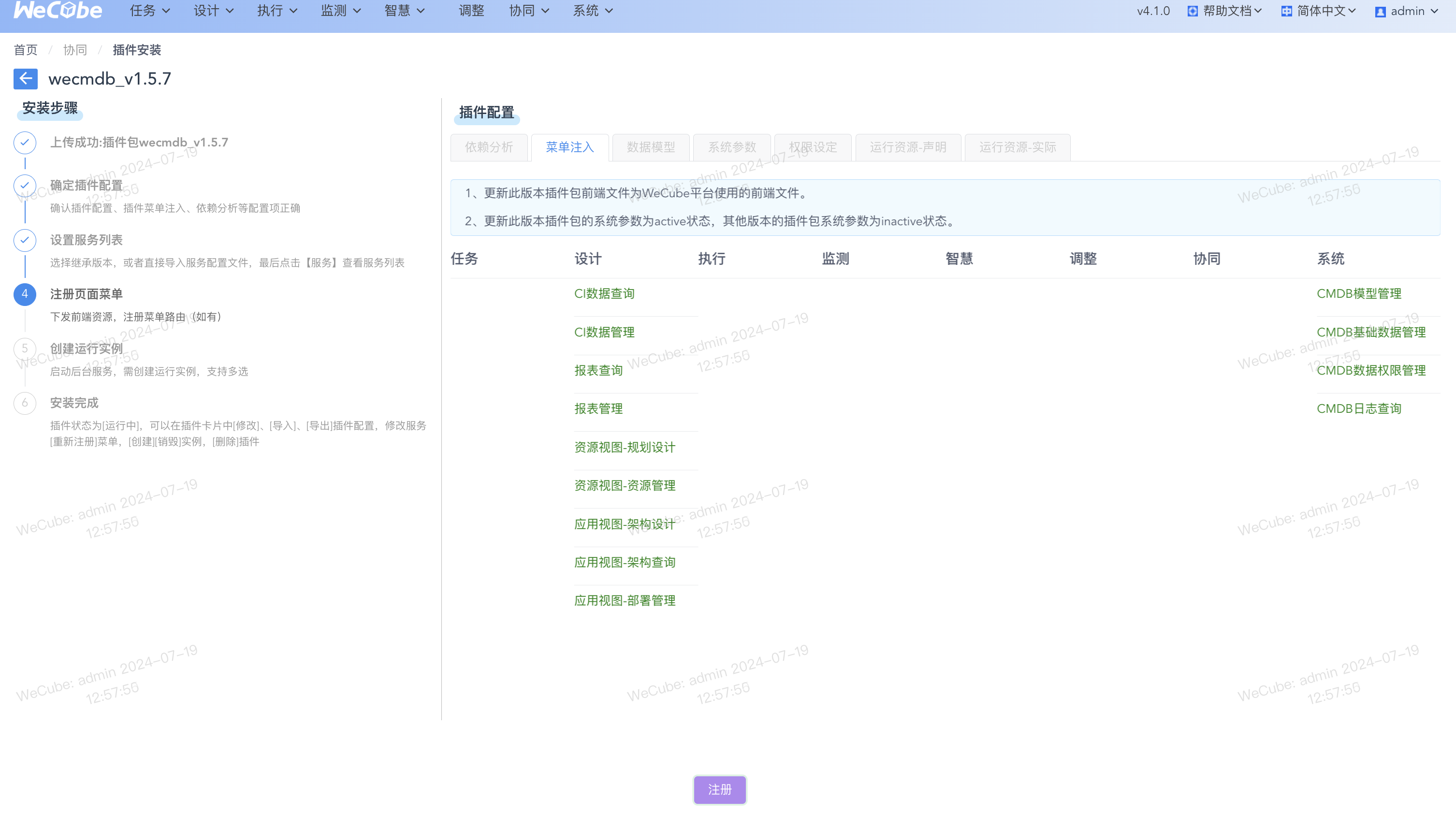Click the step 4 number circle
The width and height of the screenshot is (1456, 814).
pyautogui.click(x=25, y=294)
